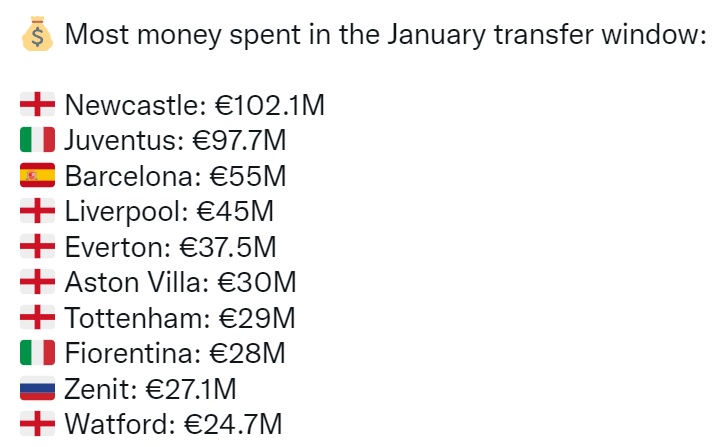Click the Spain flag beside Barcelona
Viewport: 716px width, 447px height.
(37, 175)
